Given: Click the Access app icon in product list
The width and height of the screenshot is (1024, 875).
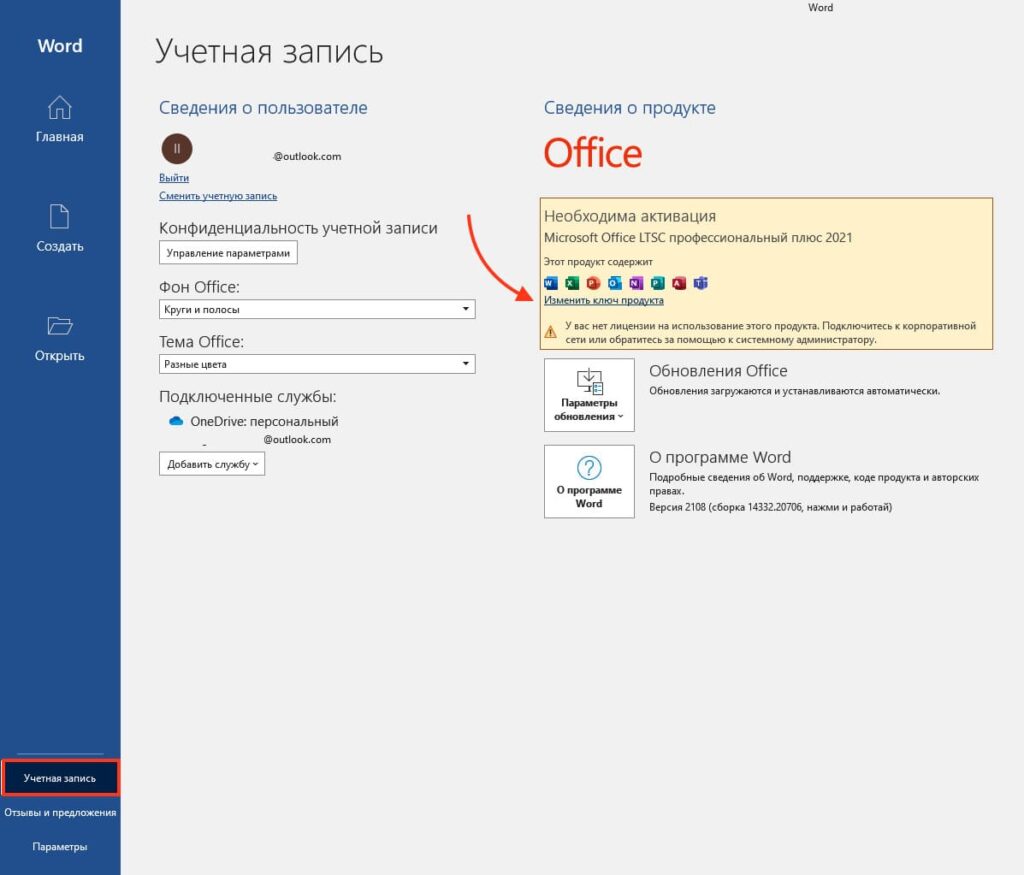Looking at the screenshot, I should click(679, 283).
